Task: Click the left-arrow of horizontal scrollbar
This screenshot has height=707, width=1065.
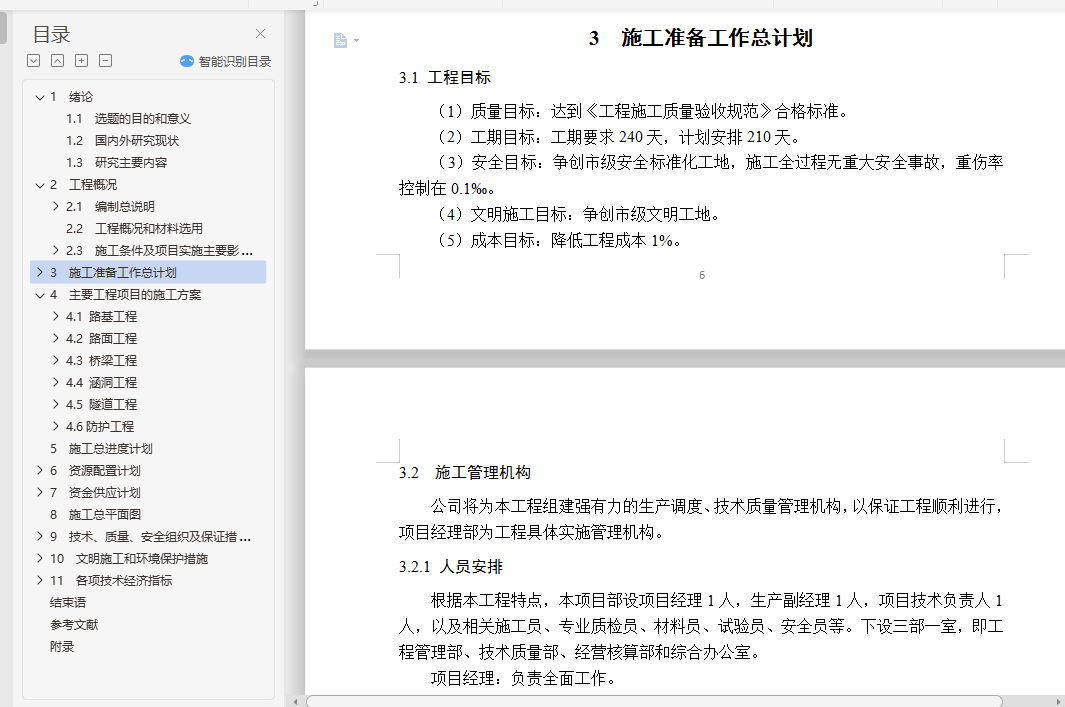Action: click(295, 701)
